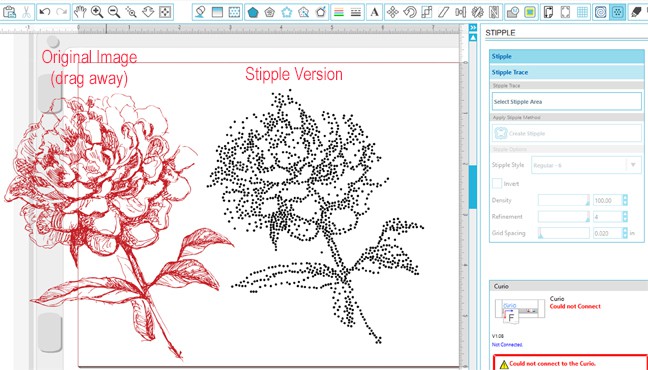Click the Refinement value stepper
Image resolution: width=648 pixels, height=370 pixels.
pos(625,217)
